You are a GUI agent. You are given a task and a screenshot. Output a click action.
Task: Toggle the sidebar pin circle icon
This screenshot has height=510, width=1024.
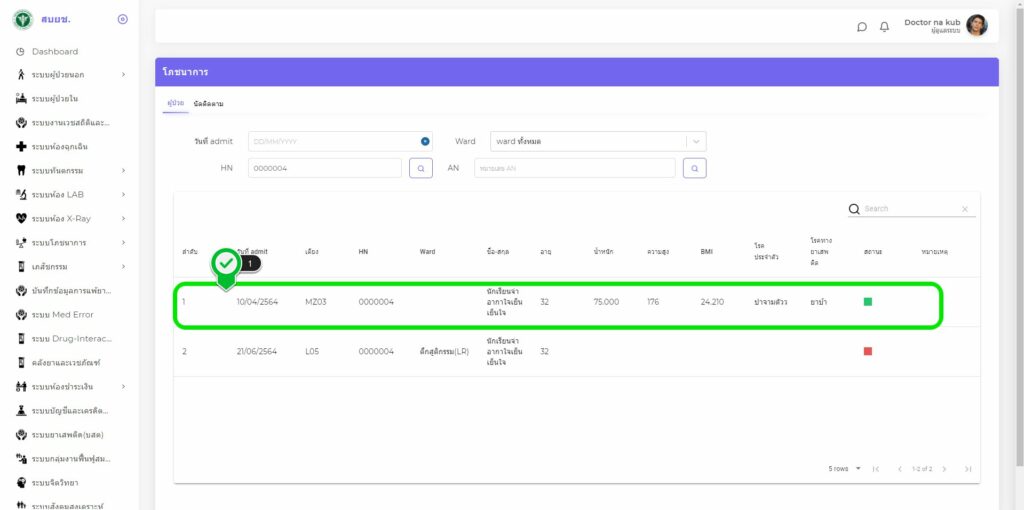click(122, 19)
